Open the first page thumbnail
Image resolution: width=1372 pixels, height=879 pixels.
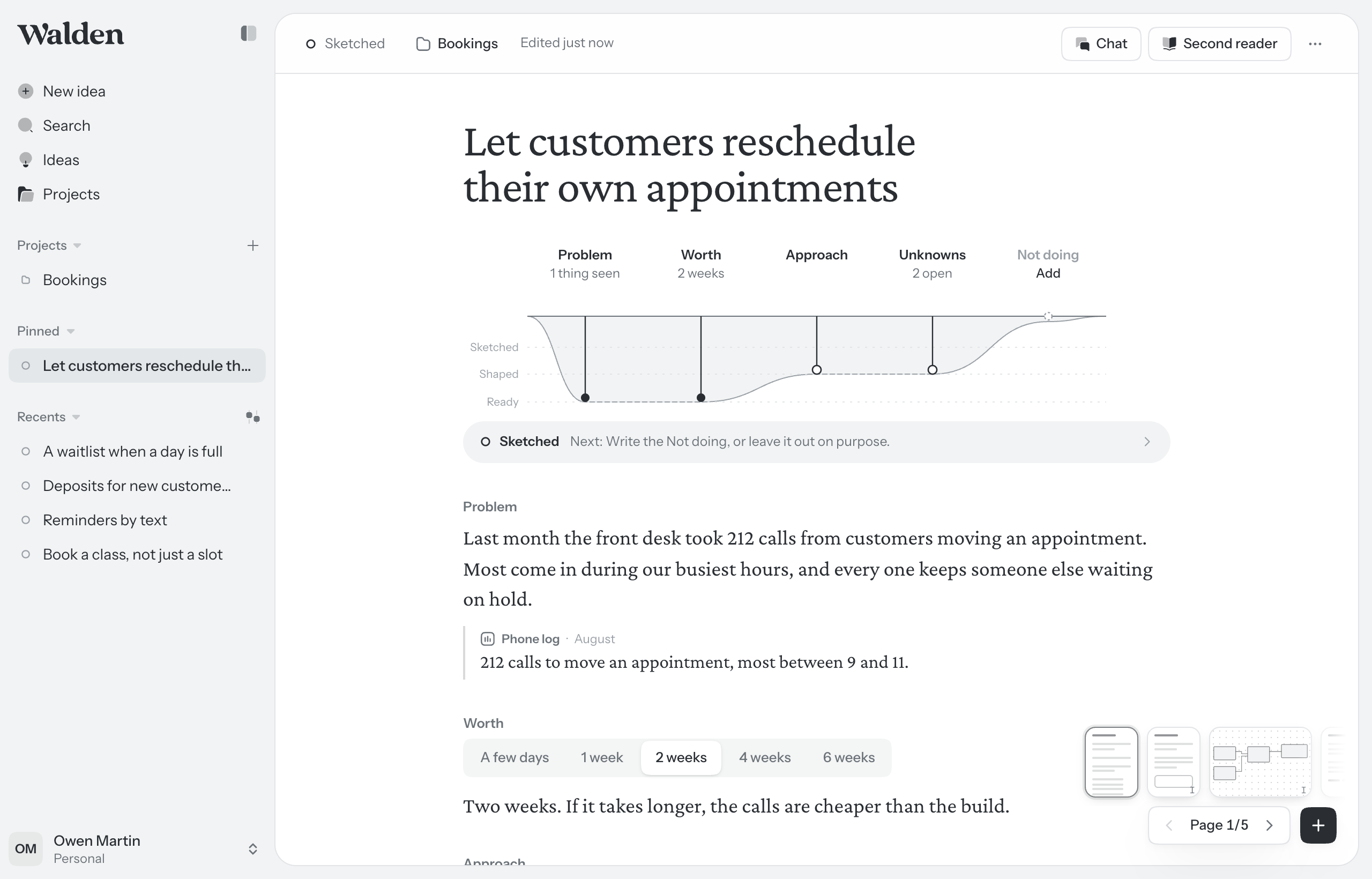(x=1111, y=762)
